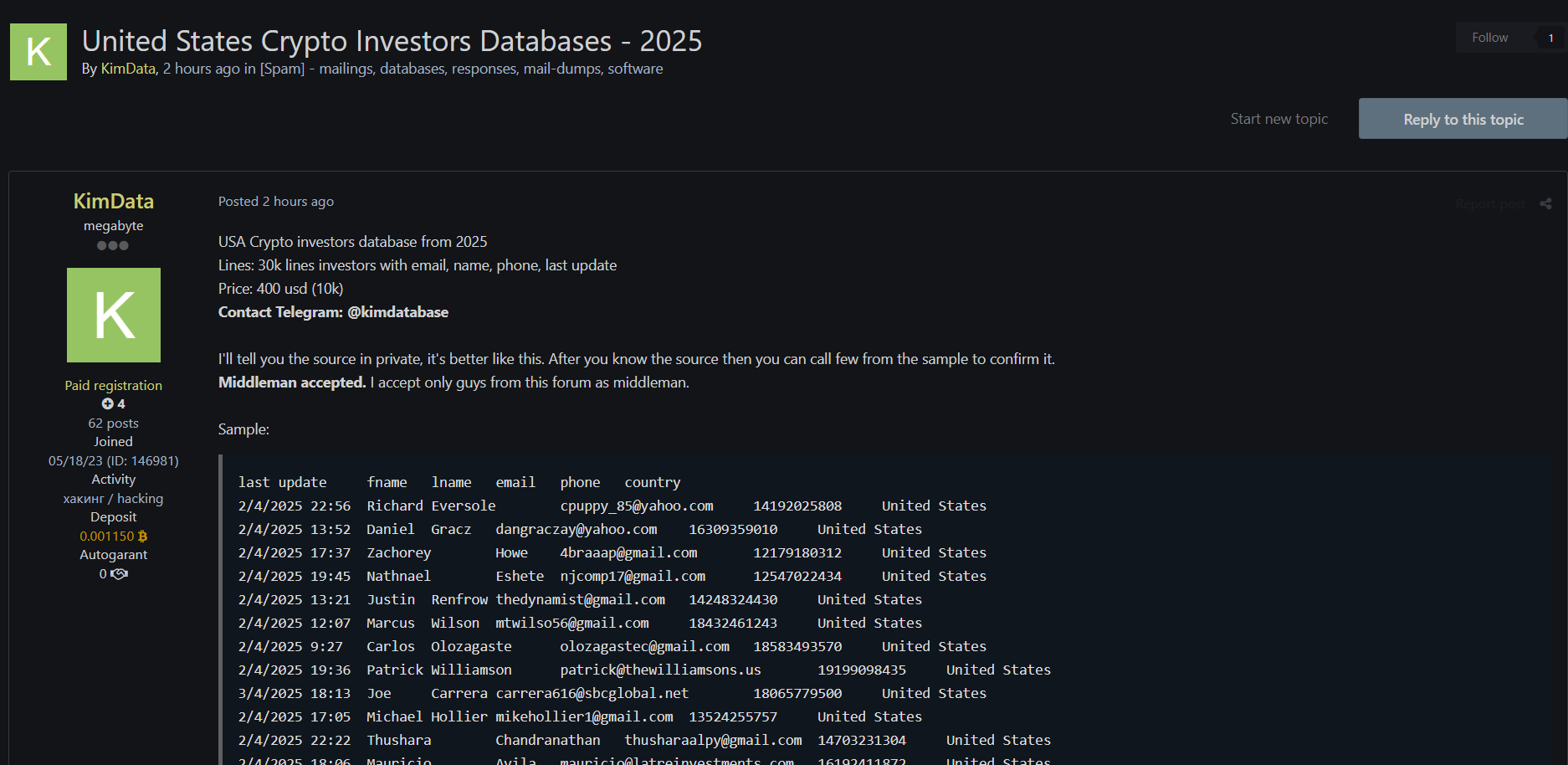Open KimData author link in the byline
Viewport: 1568px width, 765px height.
coord(128,69)
